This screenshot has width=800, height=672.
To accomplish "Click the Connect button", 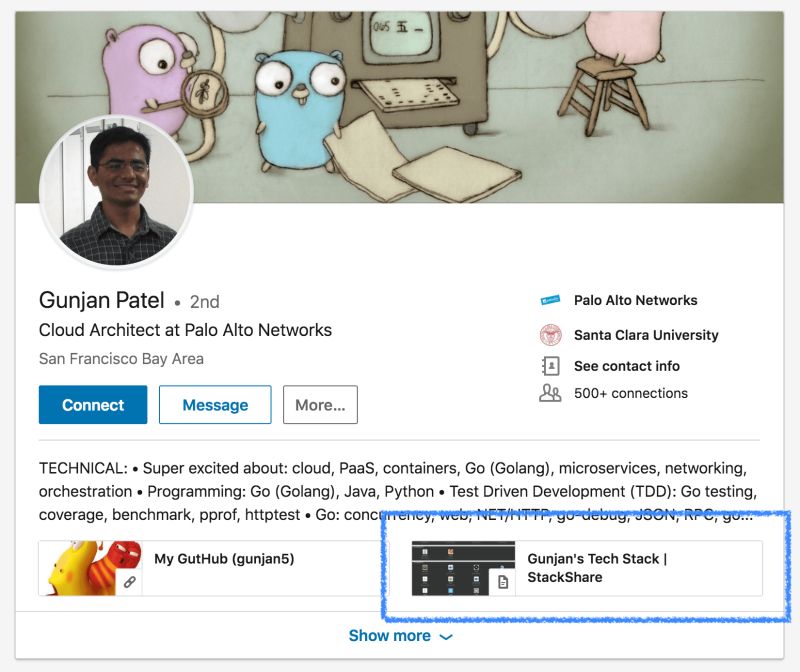I will pyautogui.click(x=93, y=405).
